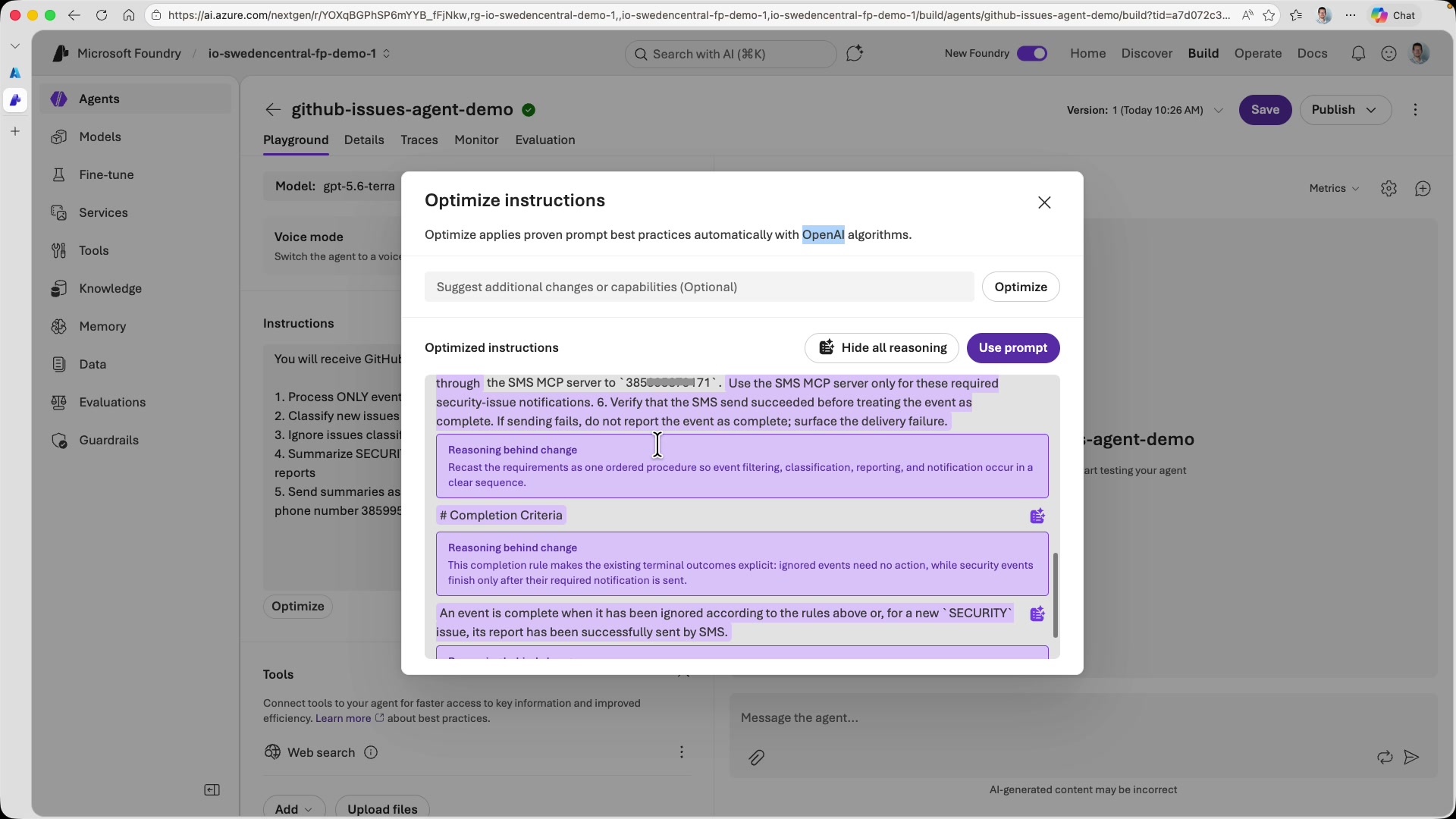Click the Use prompt button
The width and height of the screenshot is (1456, 819).
1013,348
